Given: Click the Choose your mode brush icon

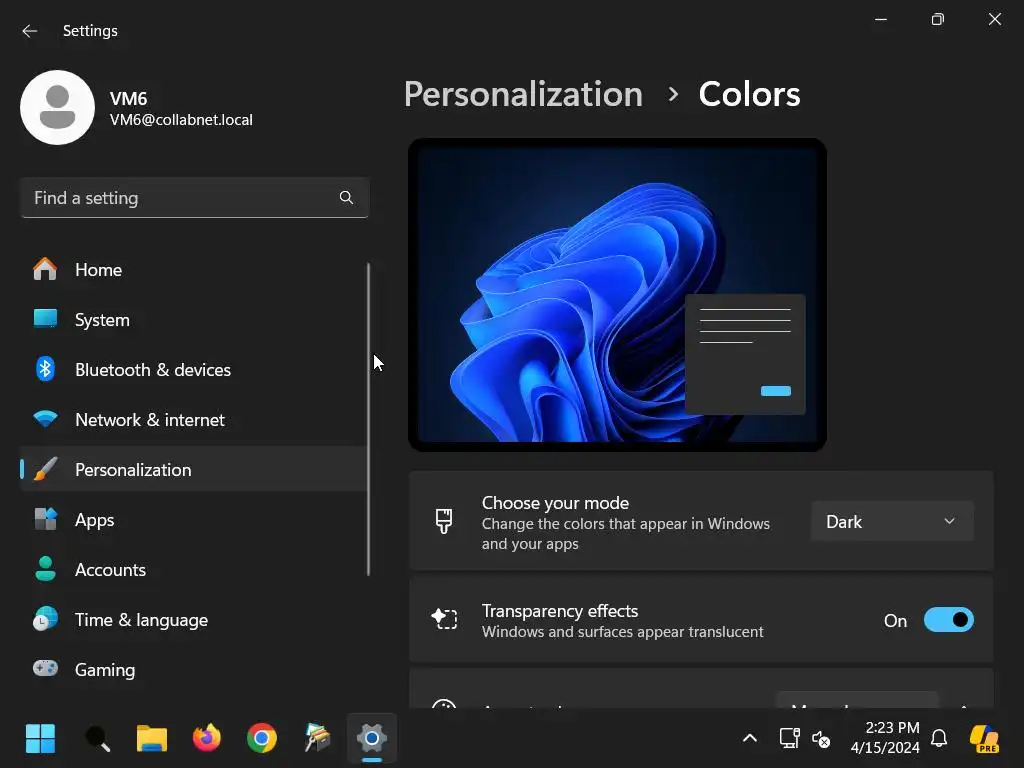Looking at the screenshot, I should (x=444, y=521).
